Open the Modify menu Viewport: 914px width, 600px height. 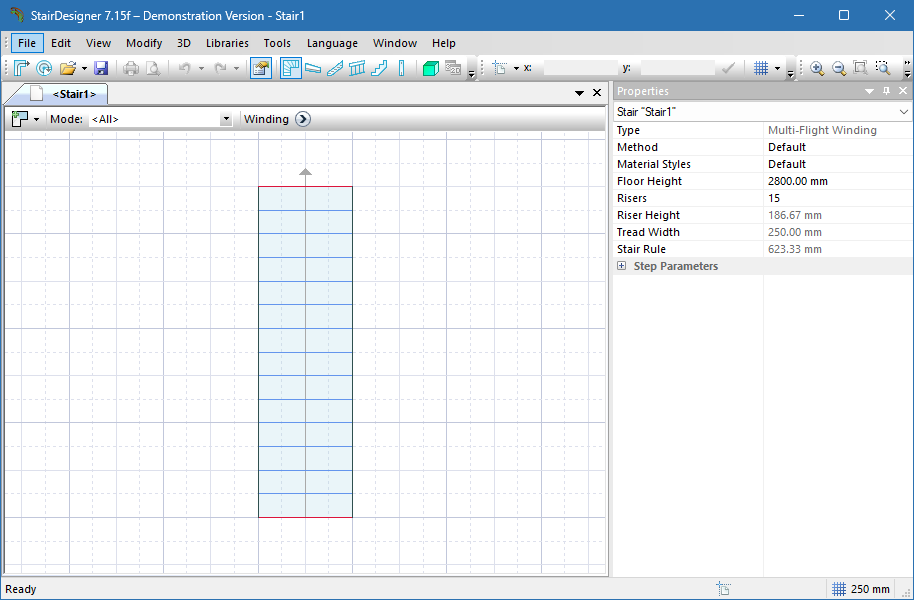tap(144, 43)
